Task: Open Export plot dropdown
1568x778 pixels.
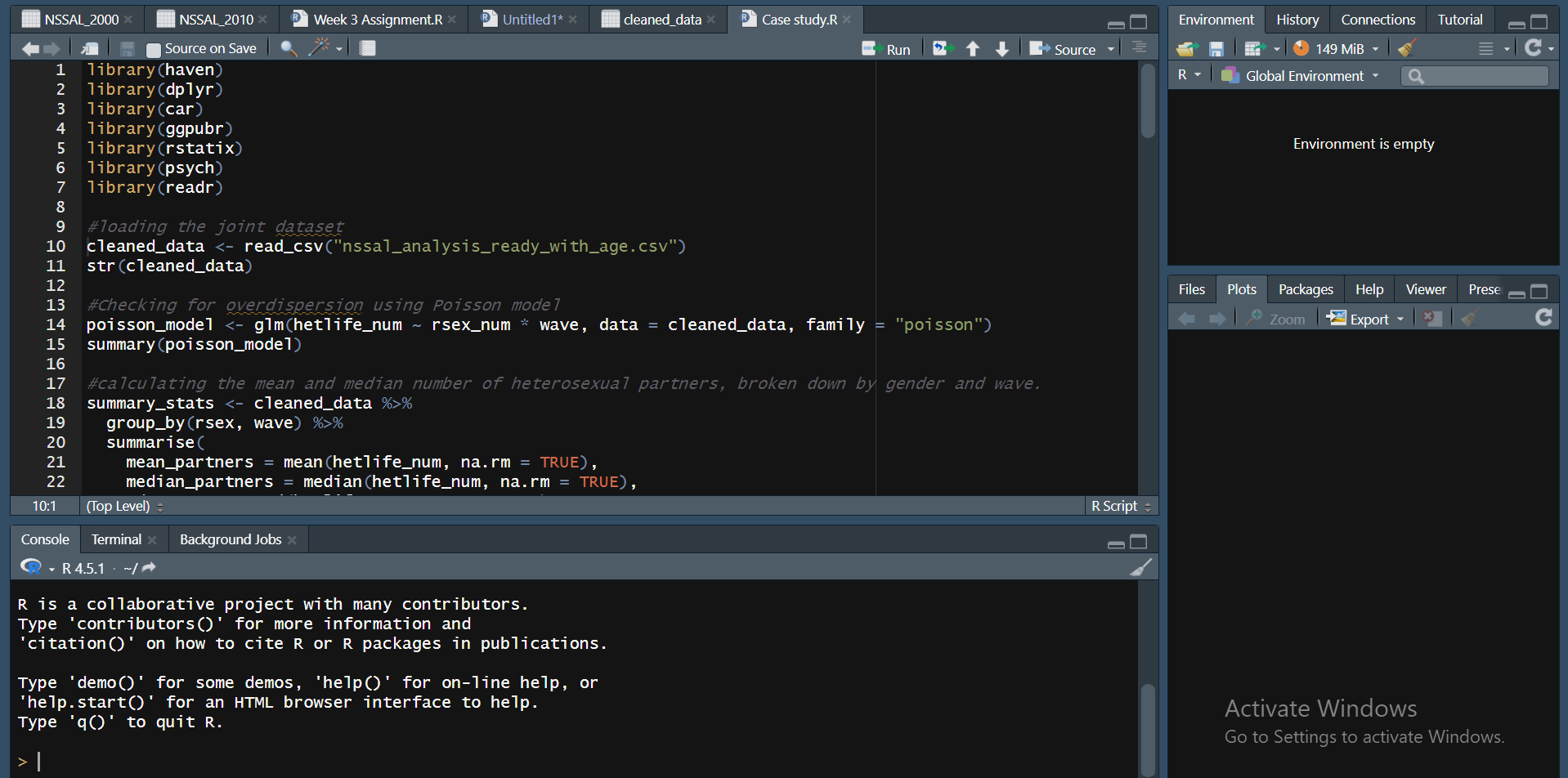Action: coord(1365,319)
